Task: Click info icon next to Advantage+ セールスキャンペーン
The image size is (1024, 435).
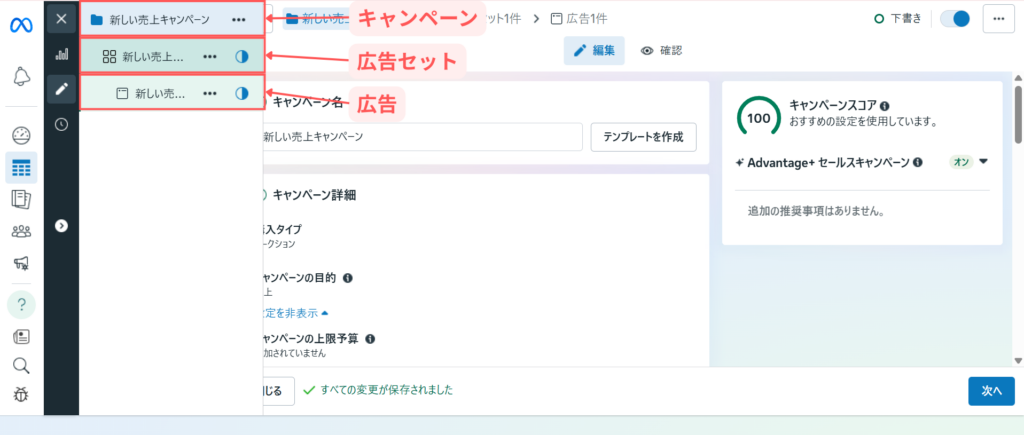Action: (918, 162)
